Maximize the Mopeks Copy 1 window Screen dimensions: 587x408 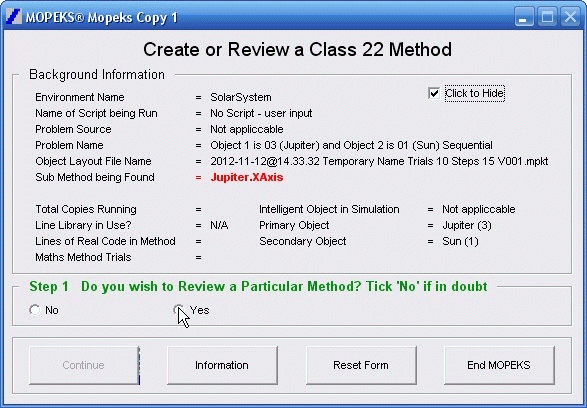547,17
